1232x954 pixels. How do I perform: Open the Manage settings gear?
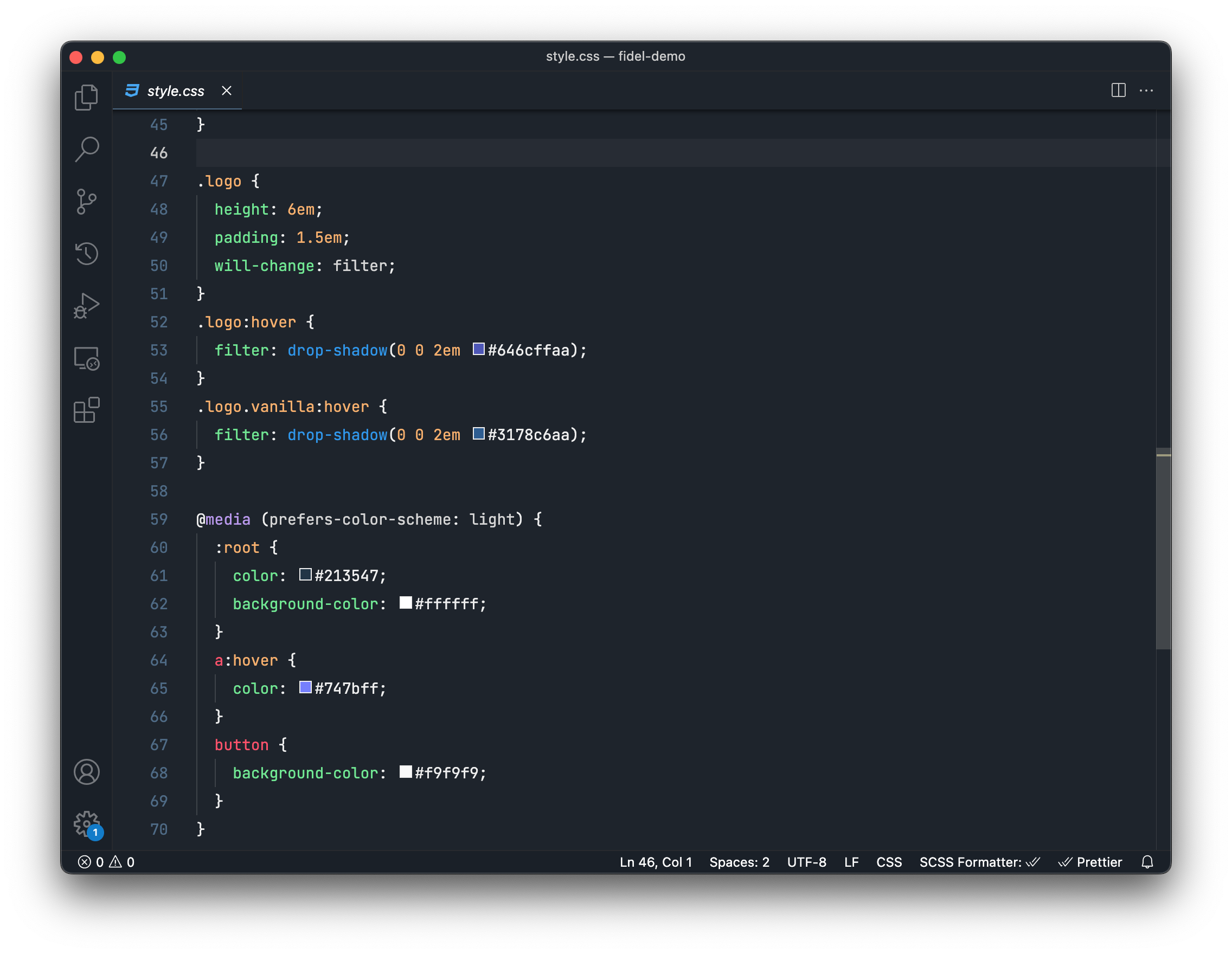tap(86, 824)
